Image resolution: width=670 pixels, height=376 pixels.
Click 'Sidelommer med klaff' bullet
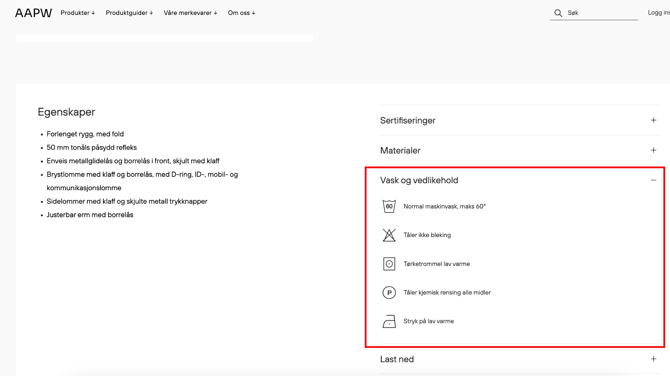(127, 201)
